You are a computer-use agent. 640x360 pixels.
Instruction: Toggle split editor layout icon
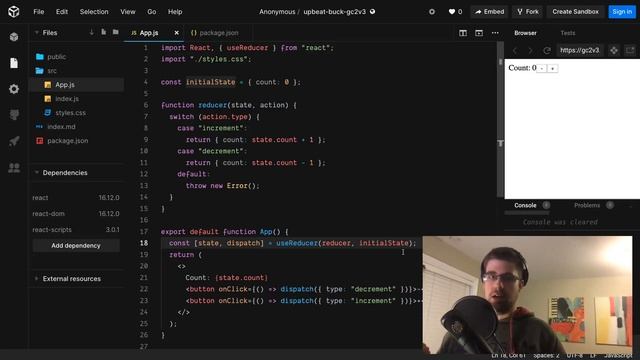click(x=463, y=33)
